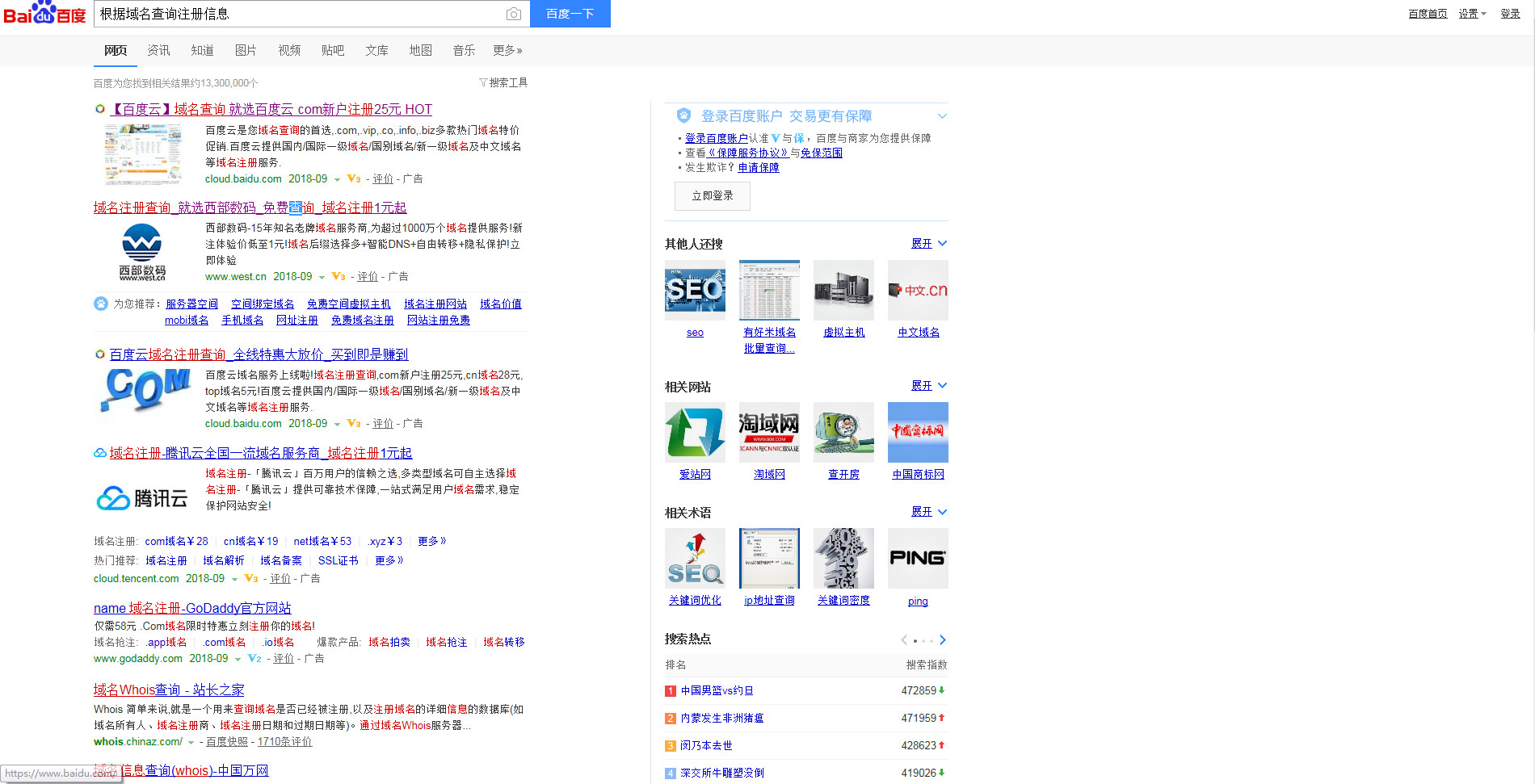Expand the 相关术语 section
Viewport: 1535px width, 784px height.
tap(928, 511)
